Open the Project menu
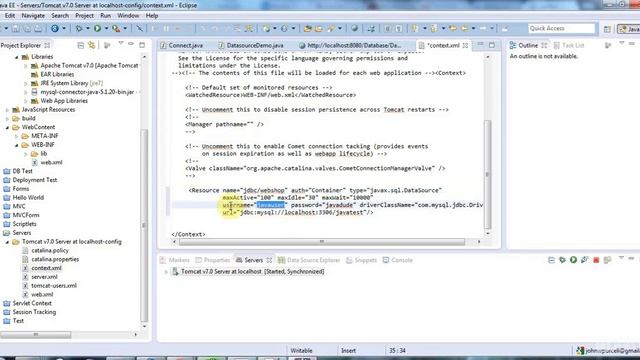 click(x=84, y=16)
